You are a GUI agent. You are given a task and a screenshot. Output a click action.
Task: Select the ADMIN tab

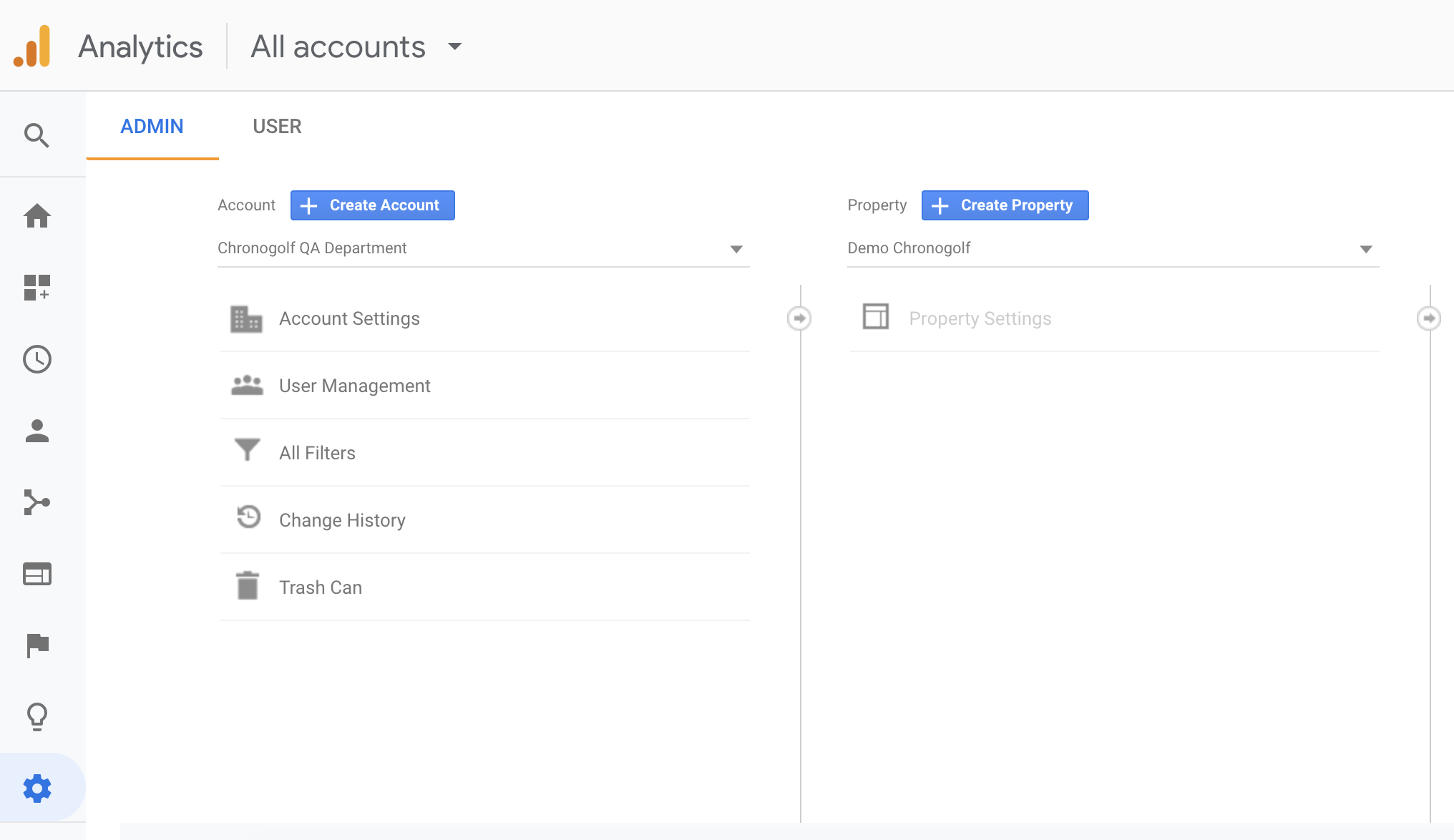click(x=152, y=127)
